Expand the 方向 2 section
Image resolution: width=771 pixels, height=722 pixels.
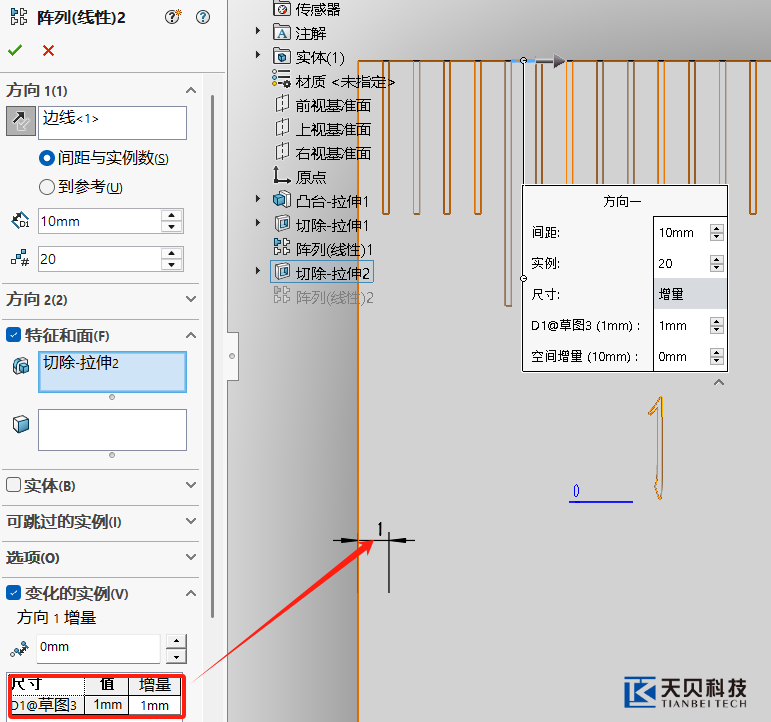(x=191, y=299)
